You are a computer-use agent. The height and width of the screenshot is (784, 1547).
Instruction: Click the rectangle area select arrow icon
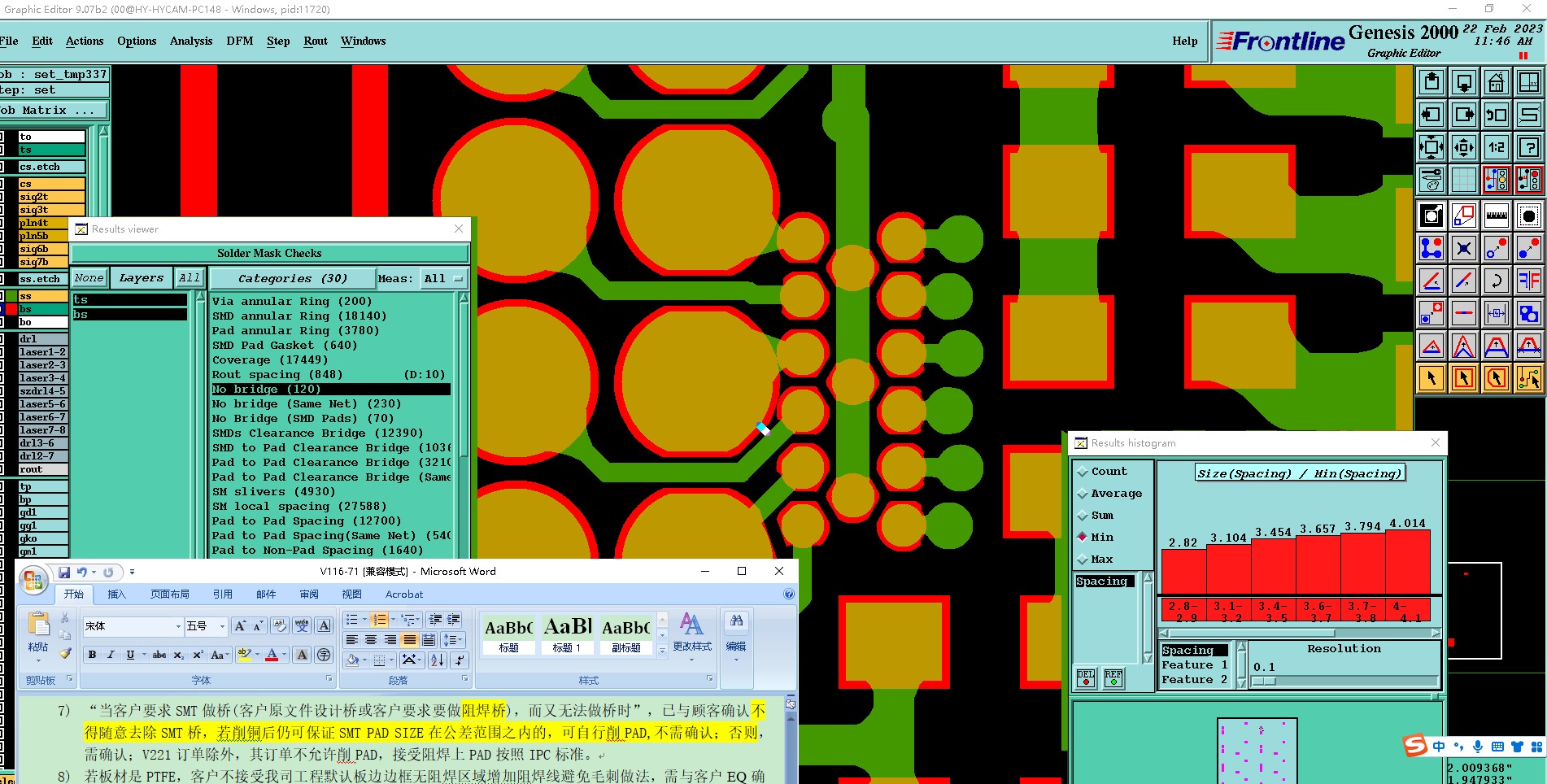click(1463, 378)
